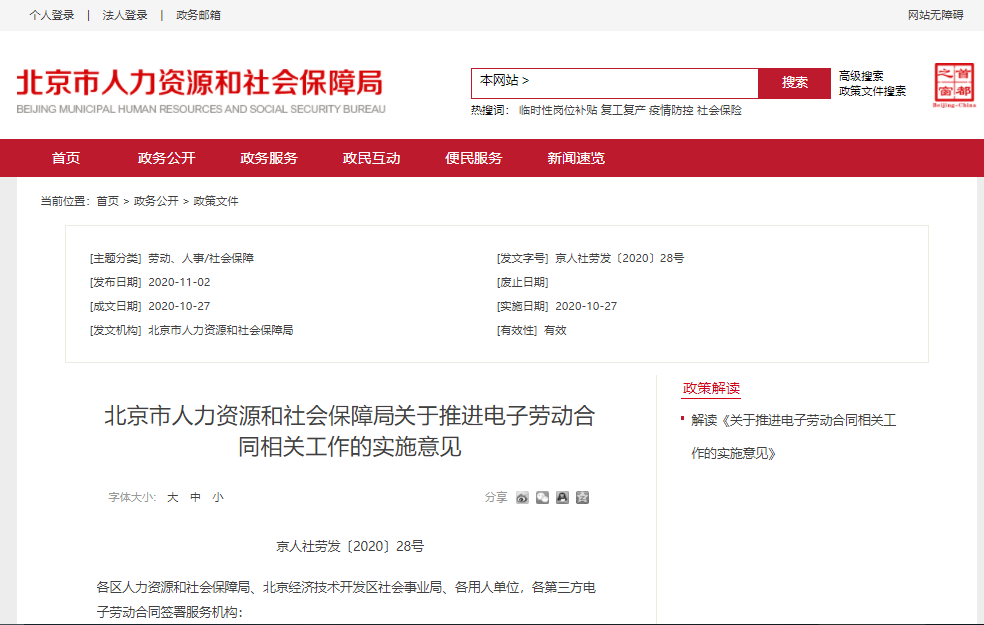
Task: Set font size to 大
Action: click(173, 498)
